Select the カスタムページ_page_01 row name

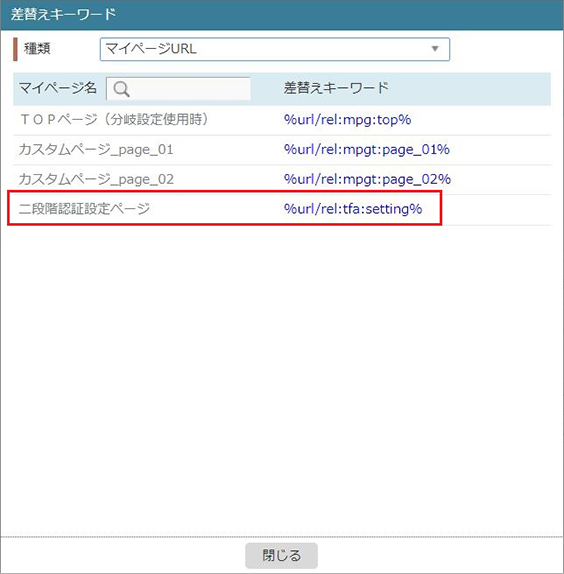96,150
